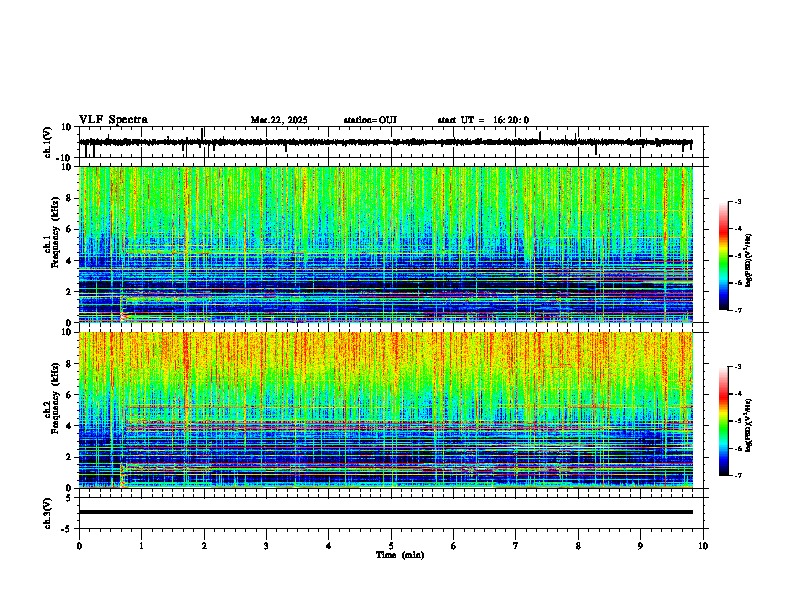Select the date "Mar.22, 2025" in header
This screenshot has width=792, height=612.
point(279,120)
